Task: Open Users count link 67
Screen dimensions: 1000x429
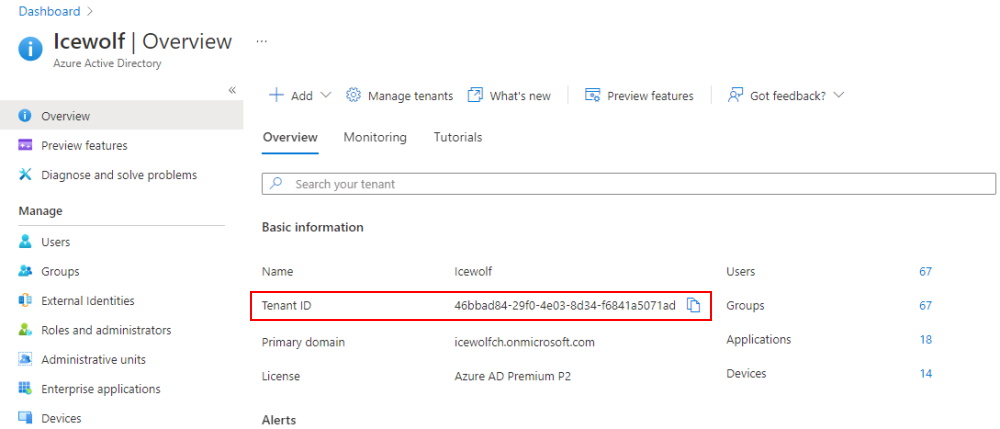Action: tap(925, 272)
